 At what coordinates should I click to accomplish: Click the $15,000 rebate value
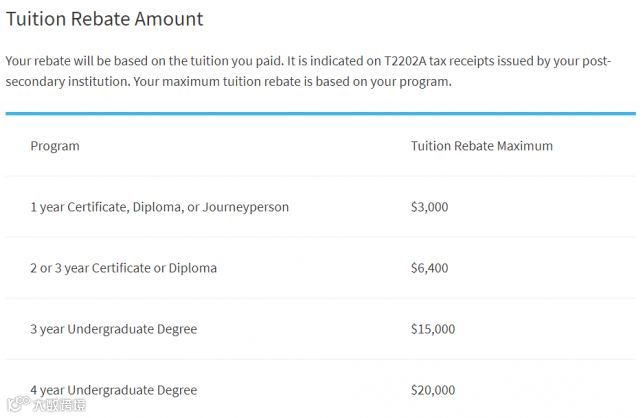[x=432, y=329]
